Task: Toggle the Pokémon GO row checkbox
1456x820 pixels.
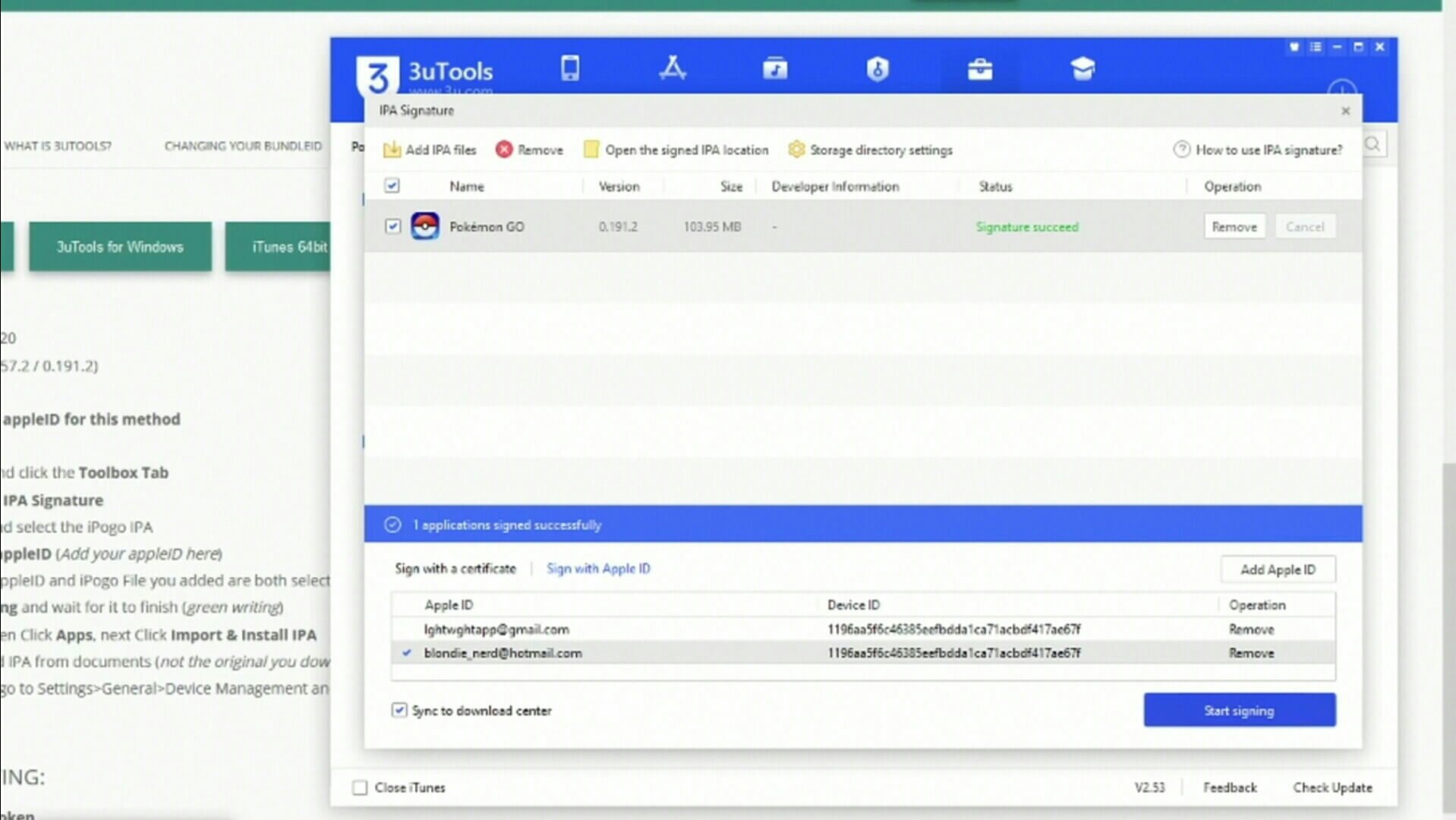Action: (392, 226)
